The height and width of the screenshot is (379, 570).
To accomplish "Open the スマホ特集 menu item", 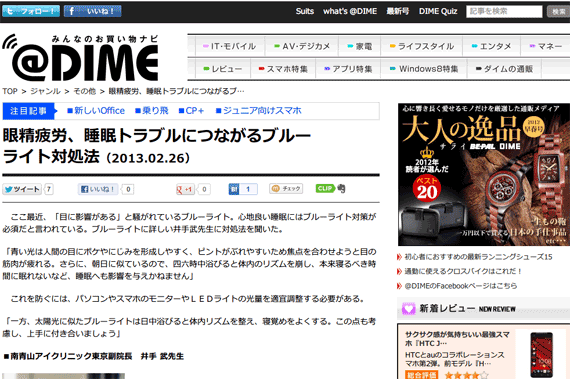I will [x=283, y=69].
